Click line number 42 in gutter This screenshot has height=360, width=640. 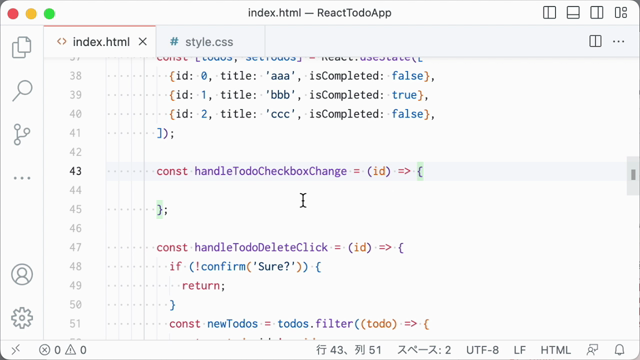click(x=76, y=152)
